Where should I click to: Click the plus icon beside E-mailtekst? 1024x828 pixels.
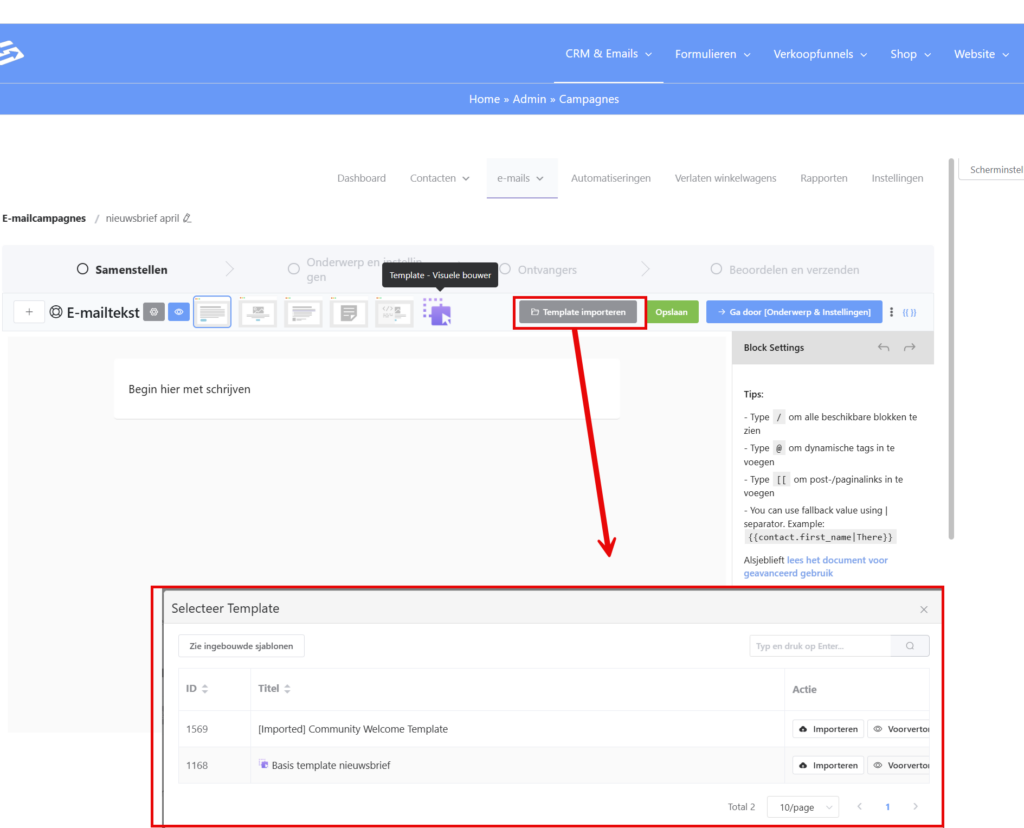point(29,312)
